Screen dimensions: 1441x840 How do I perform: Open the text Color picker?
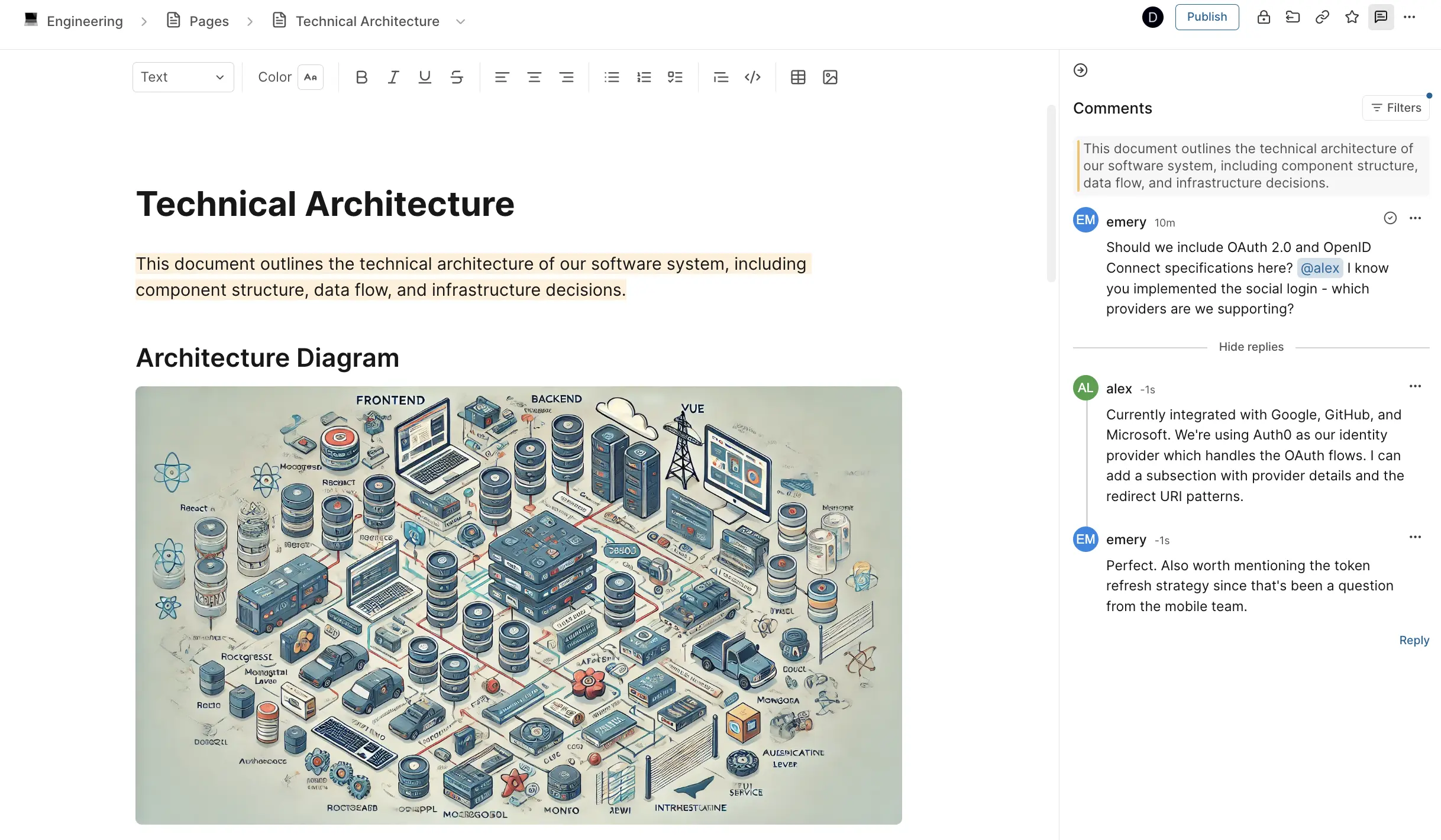click(x=310, y=77)
